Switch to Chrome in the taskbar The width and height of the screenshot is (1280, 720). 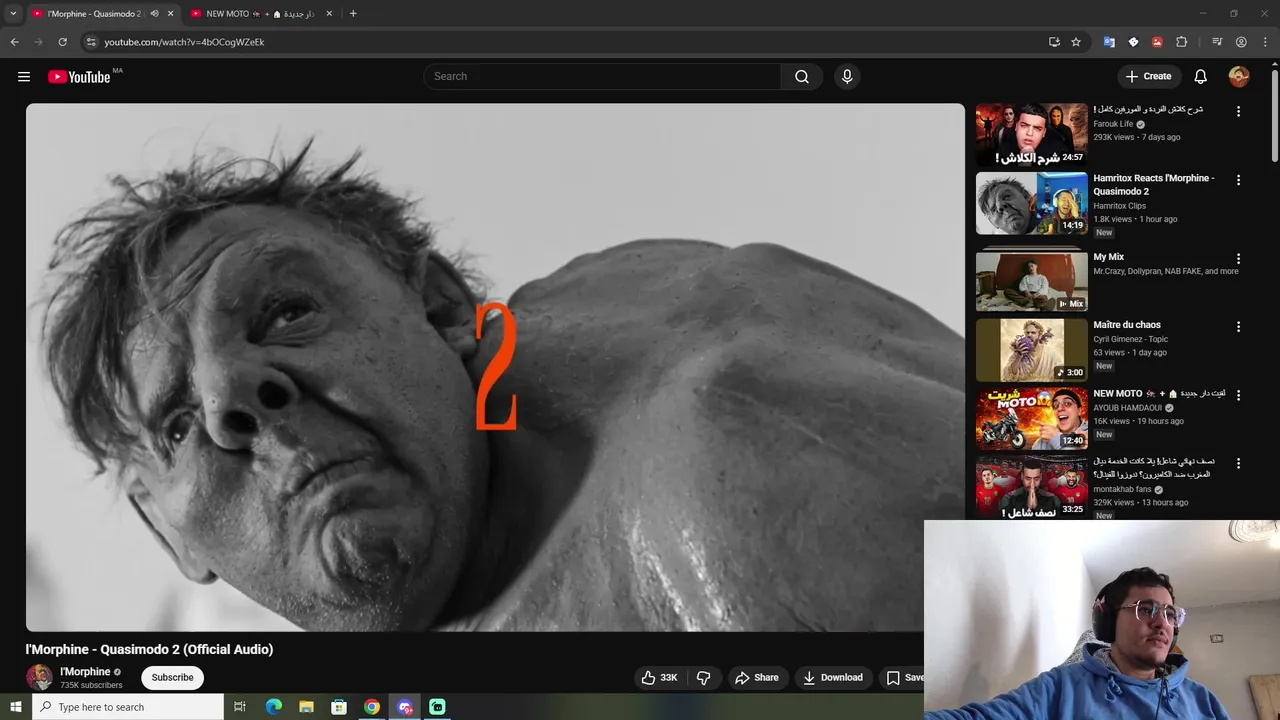372,707
